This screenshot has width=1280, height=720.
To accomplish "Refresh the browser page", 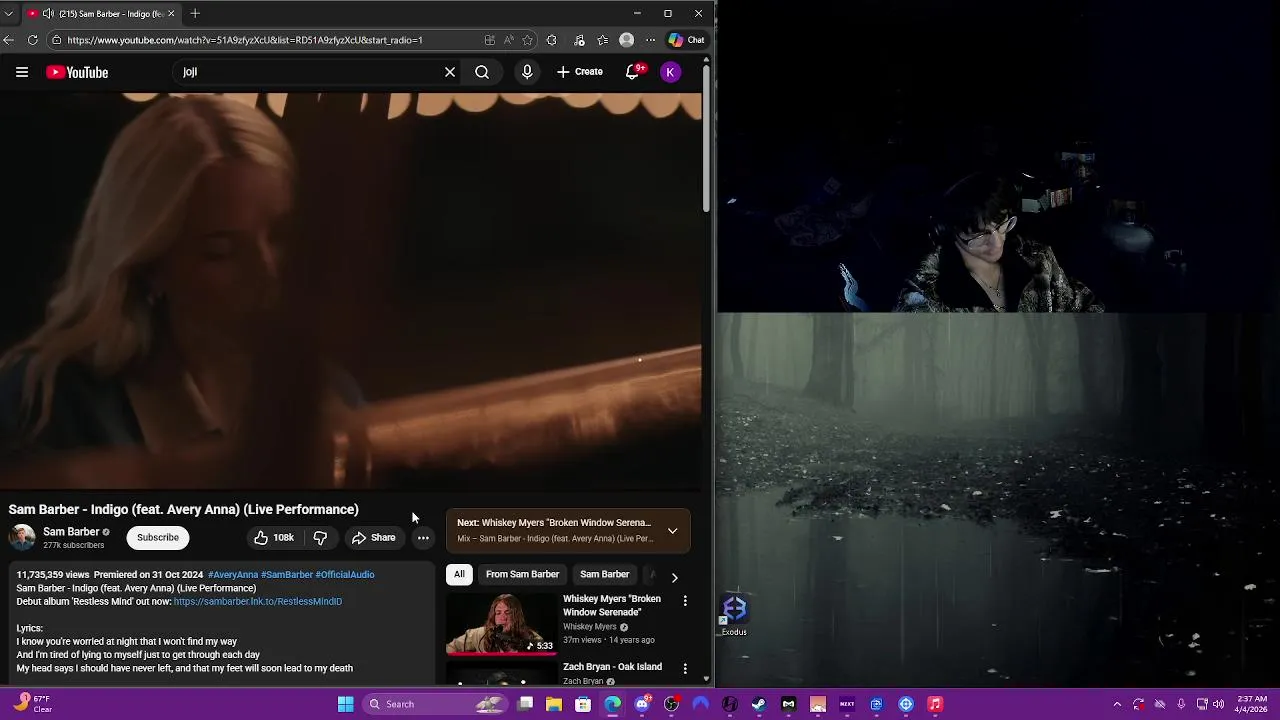I will [32, 40].
